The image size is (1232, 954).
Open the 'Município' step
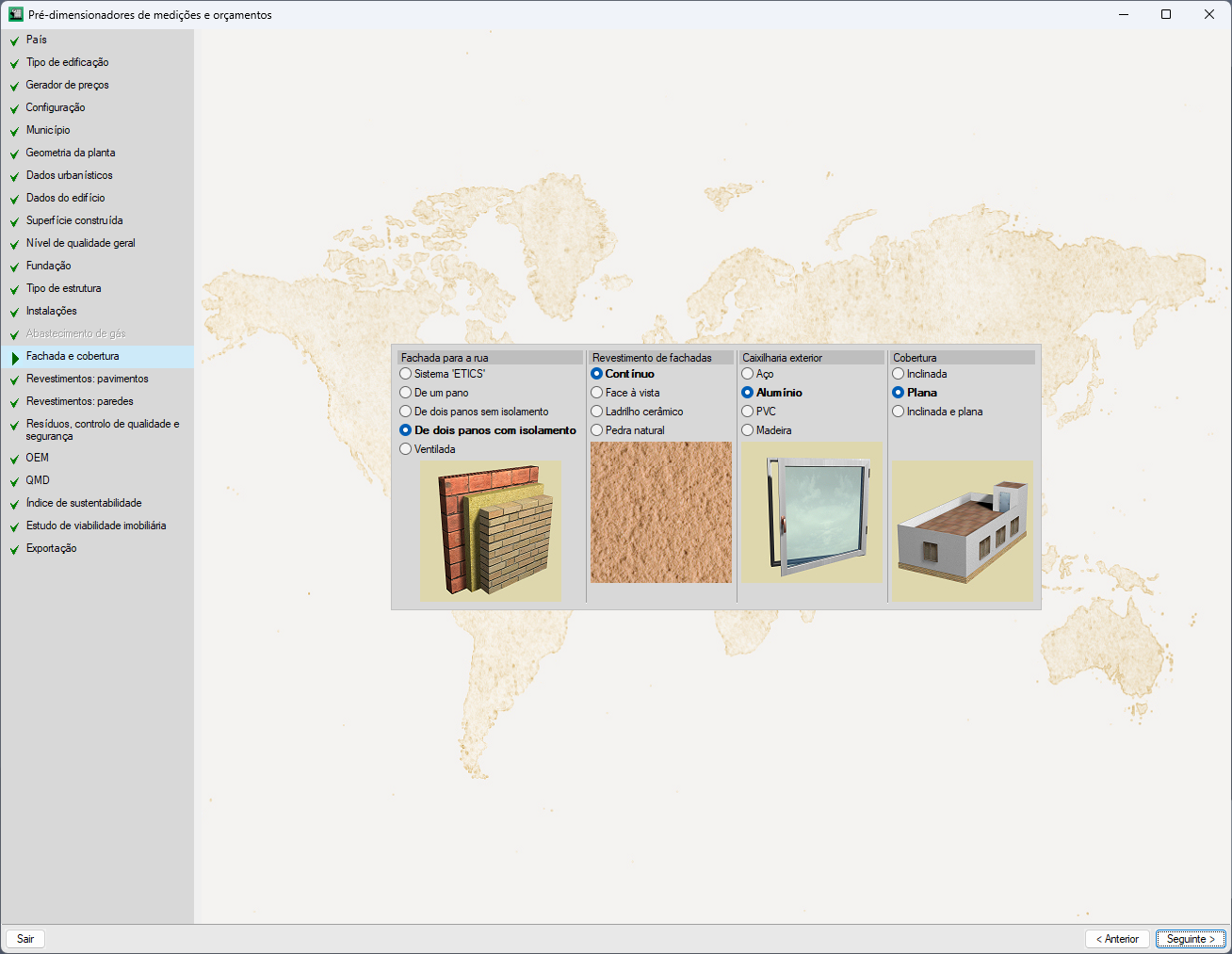coord(48,130)
